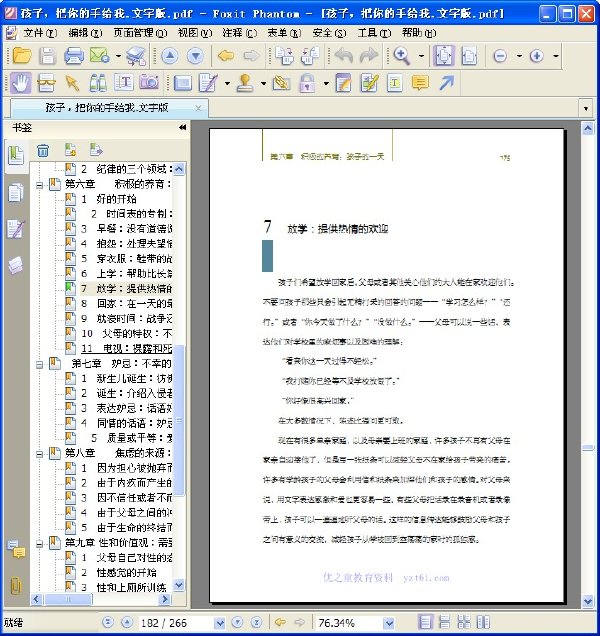Open dropdown next to the stamp tool
This screenshot has width=600, height=636.
coord(263,84)
